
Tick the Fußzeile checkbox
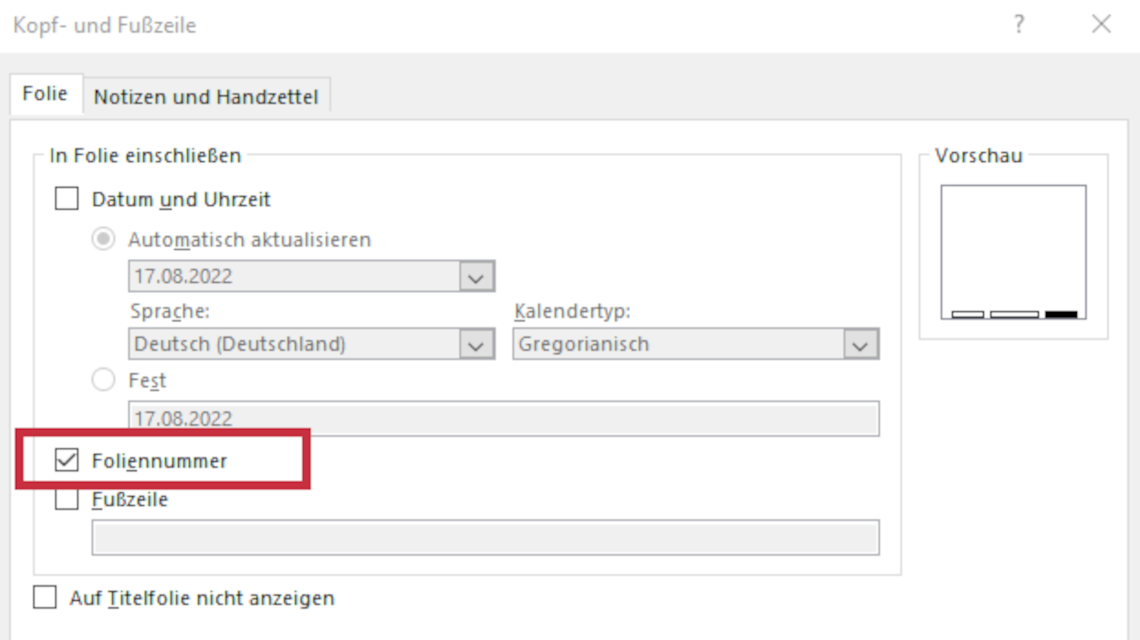[x=67, y=499]
